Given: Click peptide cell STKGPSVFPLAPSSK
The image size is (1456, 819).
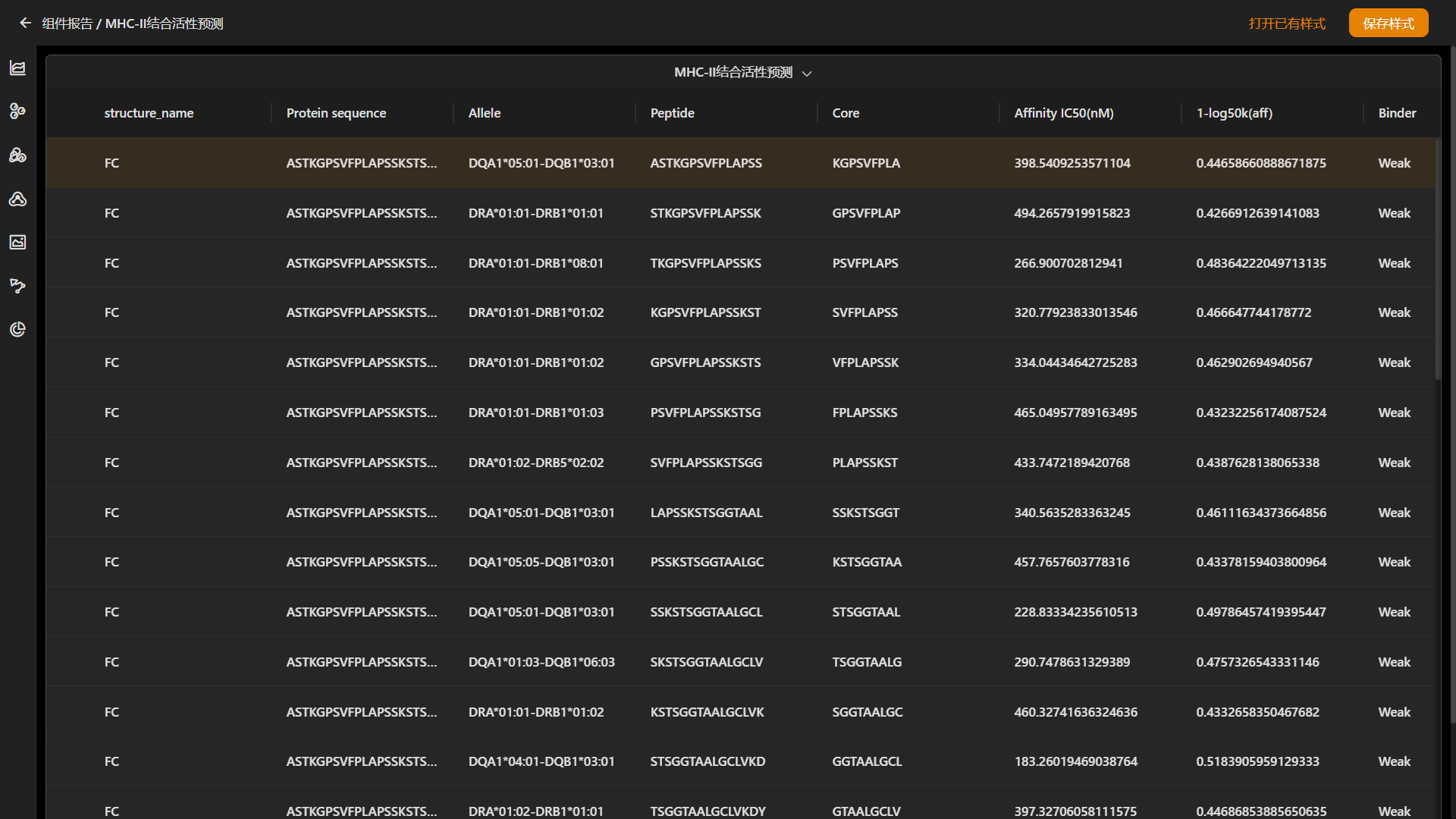Looking at the screenshot, I should 705,213.
